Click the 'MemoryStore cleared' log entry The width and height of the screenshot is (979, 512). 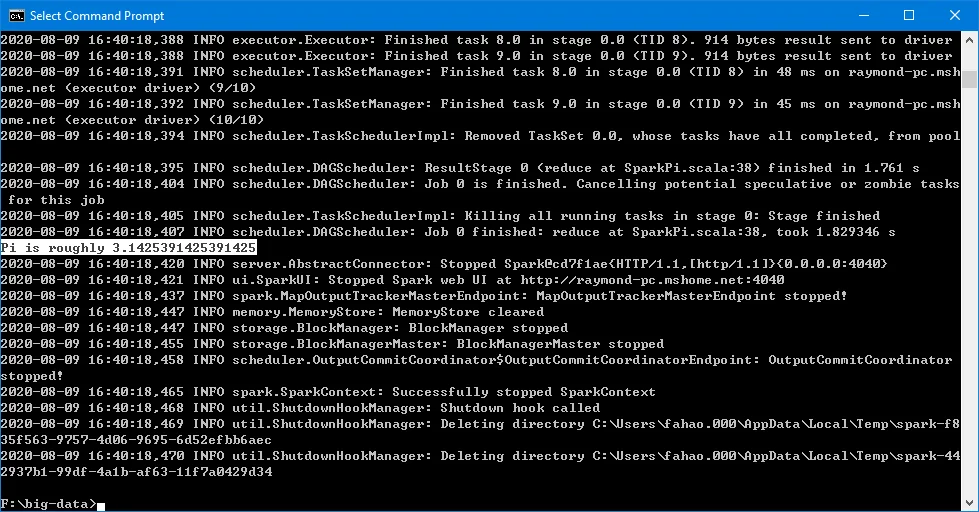pos(471,311)
